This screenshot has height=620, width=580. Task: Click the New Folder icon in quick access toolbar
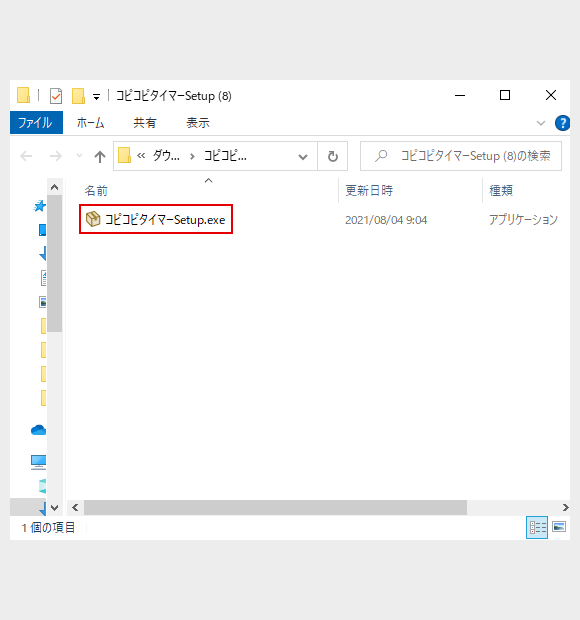point(78,96)
